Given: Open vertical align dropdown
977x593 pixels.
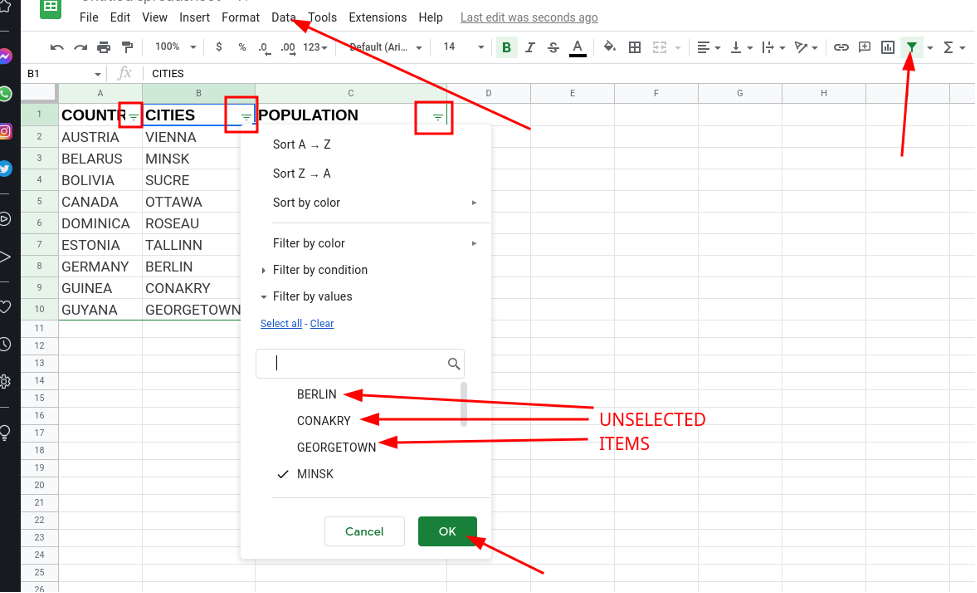Looking at the screenshot, I should coord(741,47).
